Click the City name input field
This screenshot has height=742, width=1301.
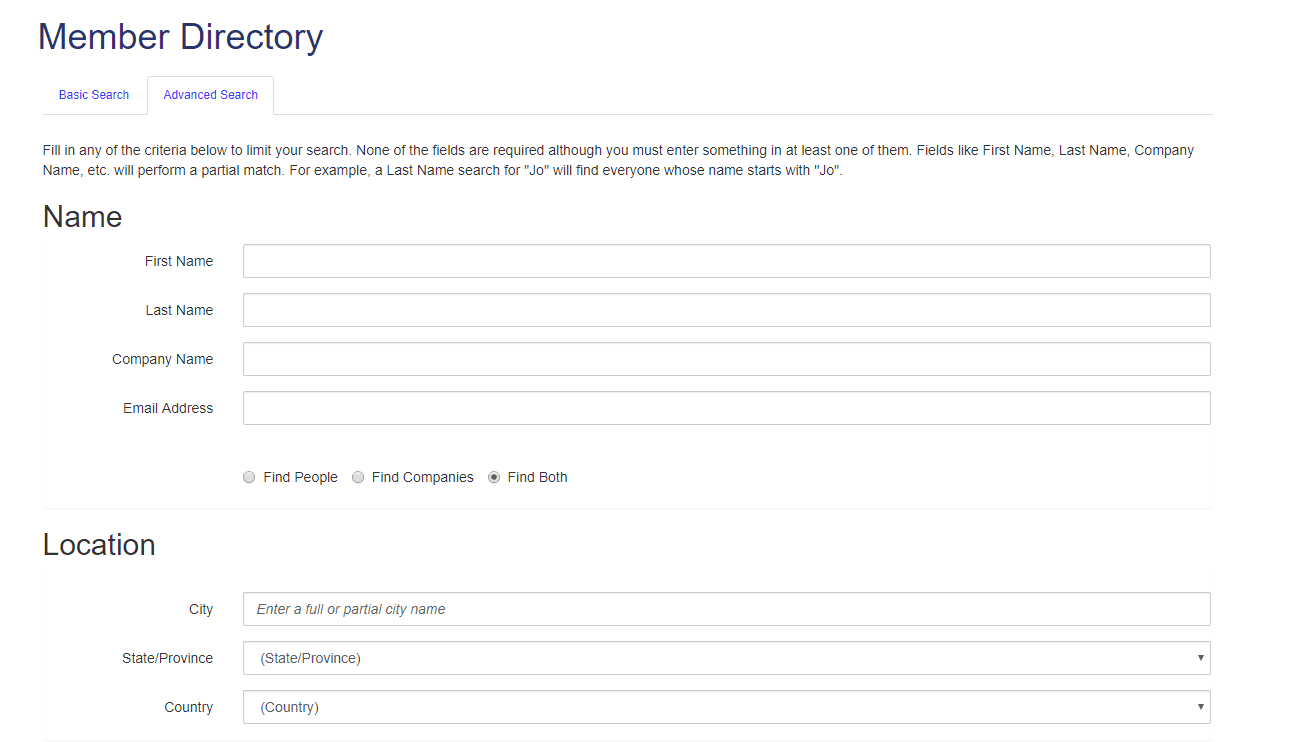tap(726, 609)
